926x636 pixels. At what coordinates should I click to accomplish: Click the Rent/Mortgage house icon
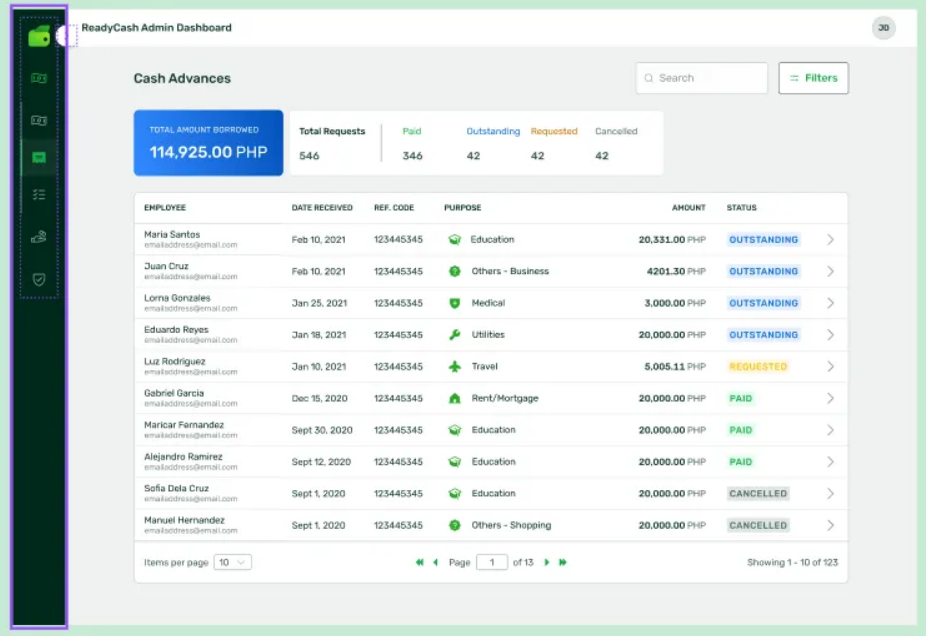coord(454,399)
